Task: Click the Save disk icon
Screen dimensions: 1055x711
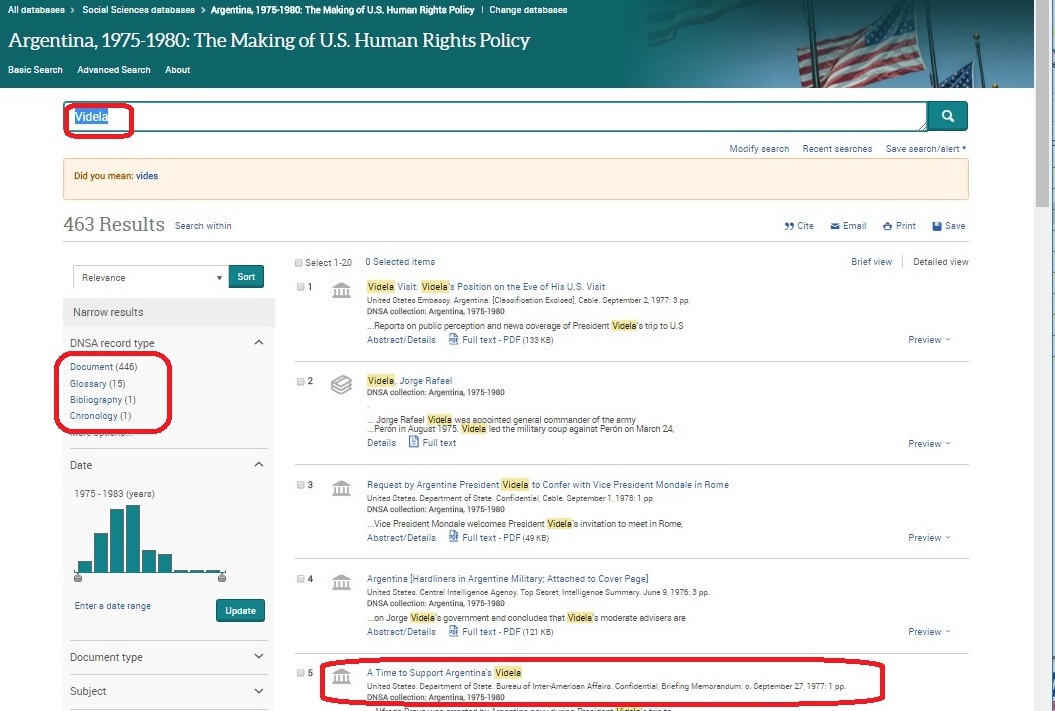Action: (x=937, y=226)
